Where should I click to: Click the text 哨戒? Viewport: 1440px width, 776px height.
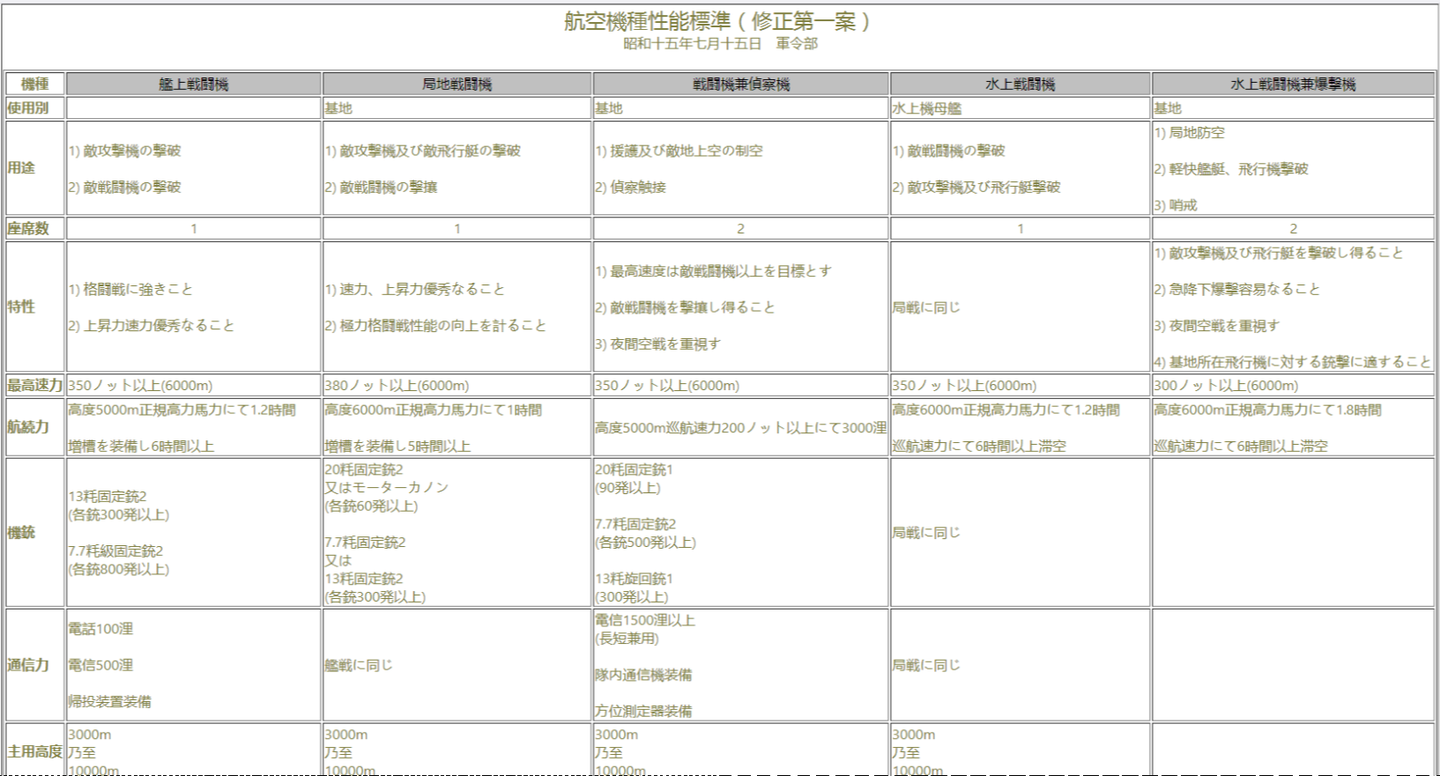pyautogui.click(x=1183, y=205)
